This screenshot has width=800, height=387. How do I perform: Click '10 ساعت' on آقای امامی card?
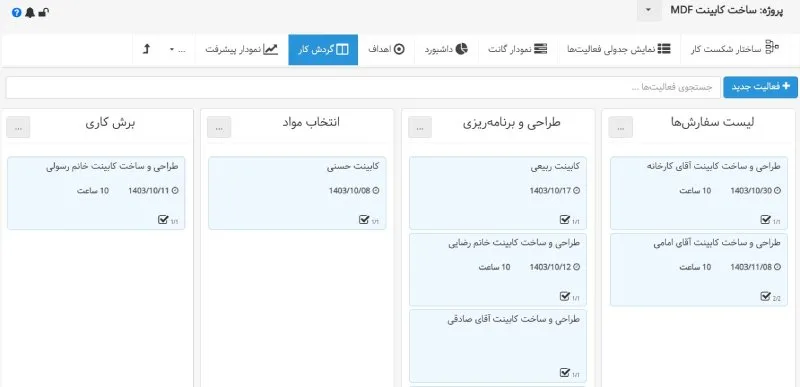point(695,267)
